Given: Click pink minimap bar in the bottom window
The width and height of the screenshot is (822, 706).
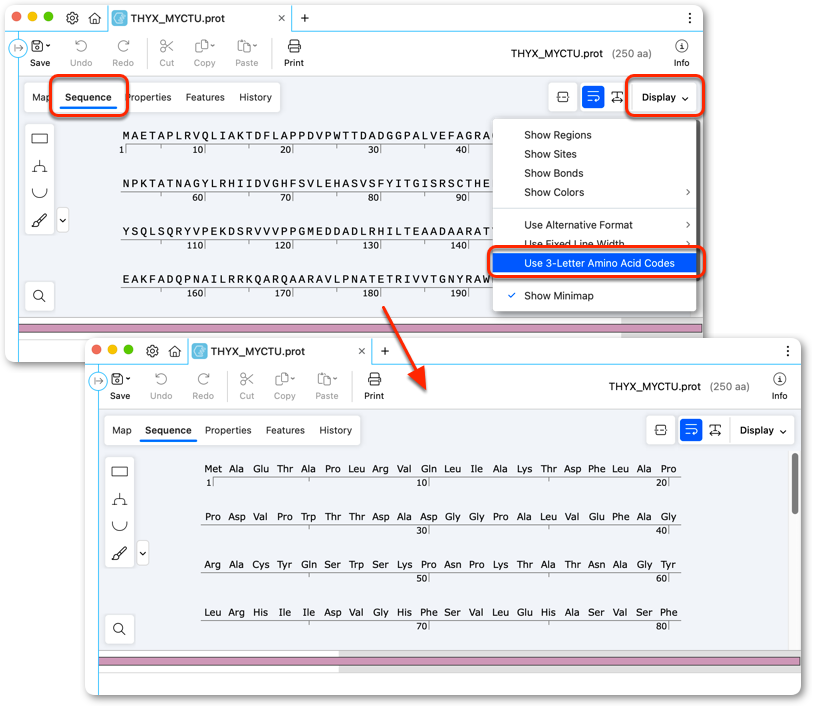Looking at the screenshot, I should click(x=449, y=661).
